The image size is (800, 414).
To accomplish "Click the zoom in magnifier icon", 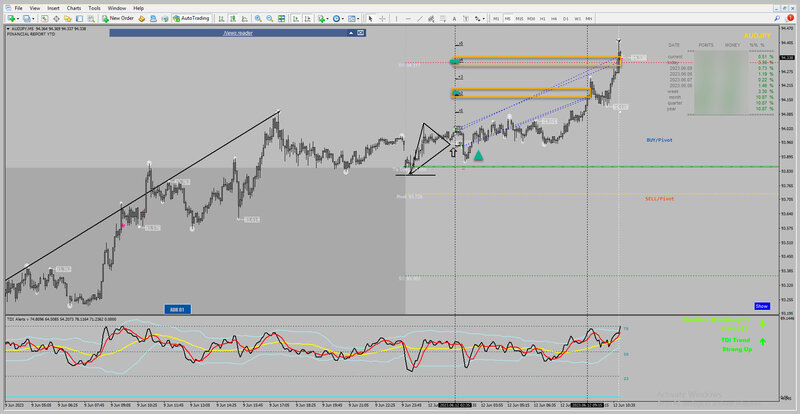I will tap(257, 18).
